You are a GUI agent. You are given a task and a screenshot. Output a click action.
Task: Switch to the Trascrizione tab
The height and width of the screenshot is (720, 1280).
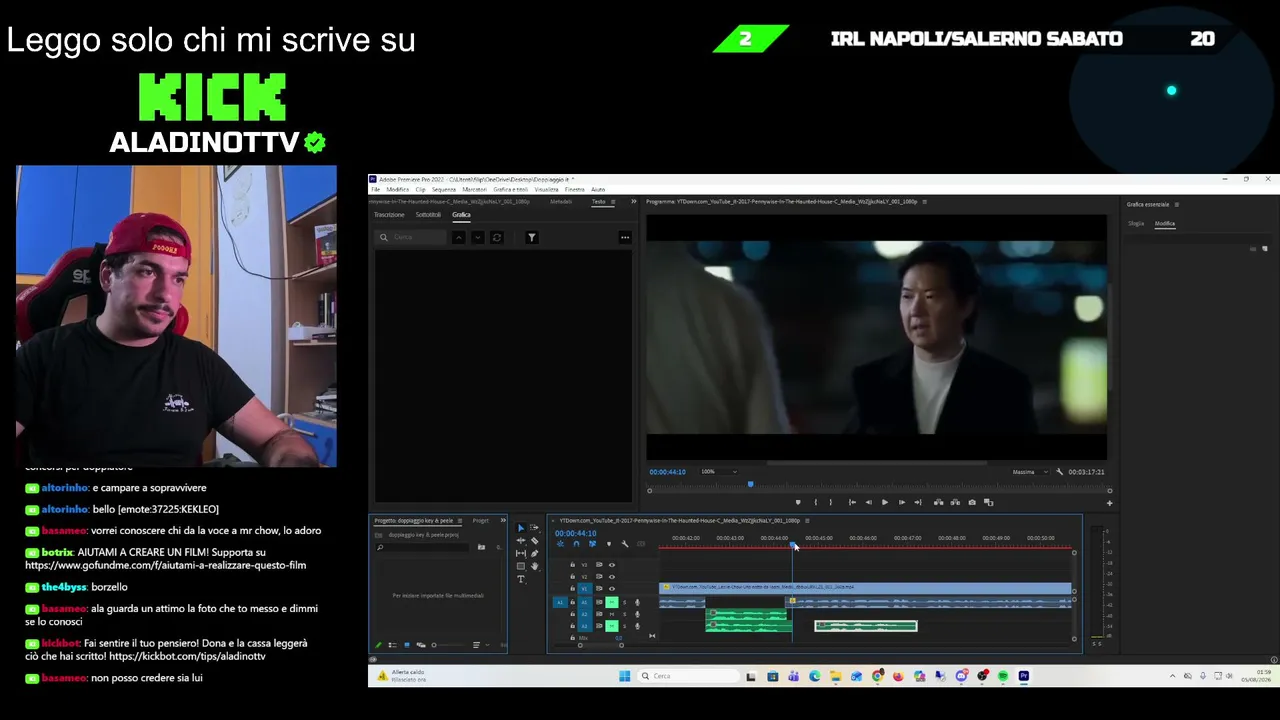click(389, 215)
